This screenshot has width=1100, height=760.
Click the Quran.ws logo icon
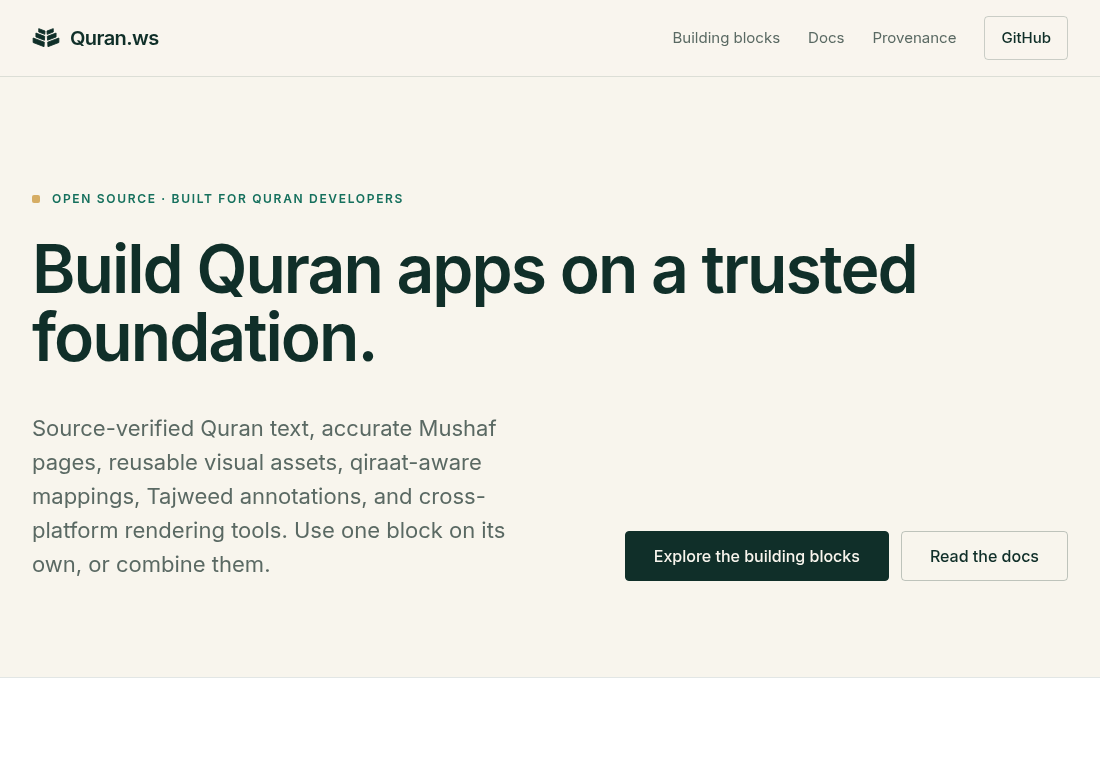pyautogui.click(x=46, y=38)
